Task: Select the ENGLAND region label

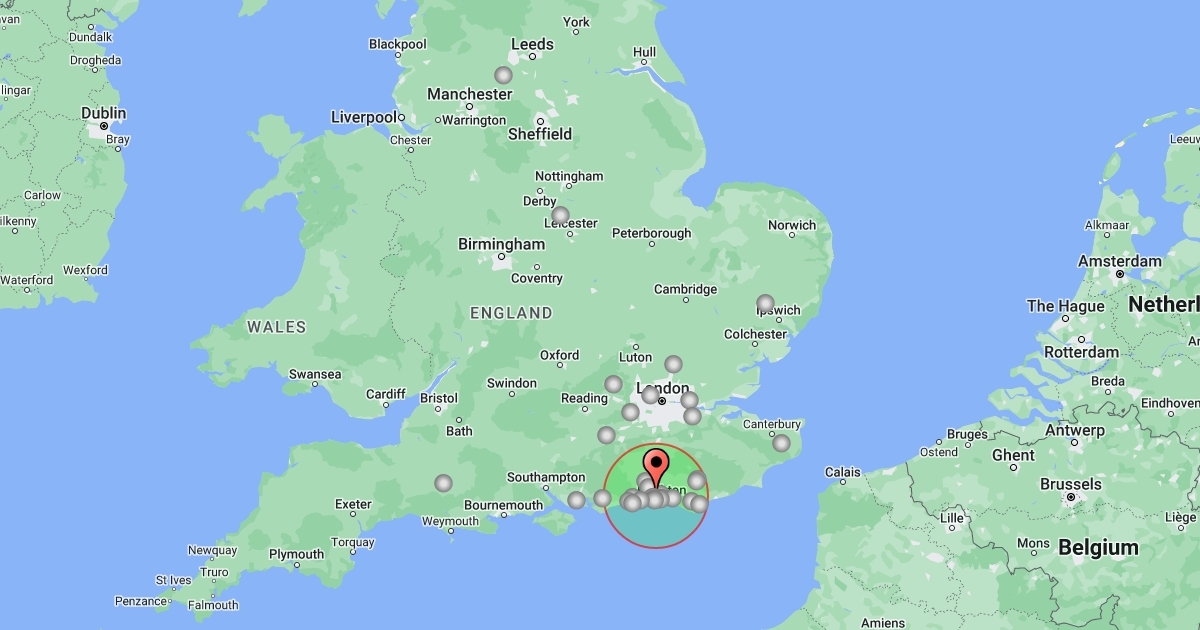Action: [511, 313]
